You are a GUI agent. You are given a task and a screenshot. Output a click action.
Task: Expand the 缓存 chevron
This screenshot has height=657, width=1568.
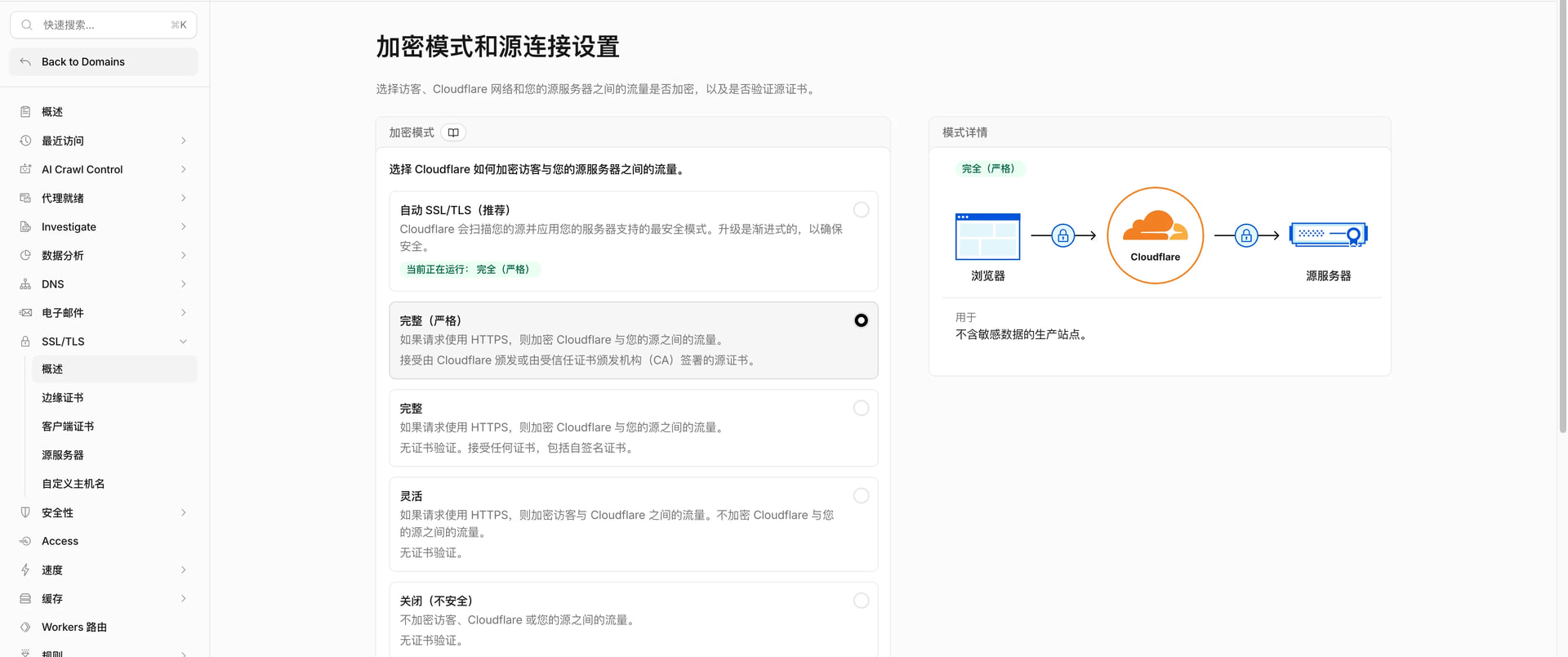(184, 598)
